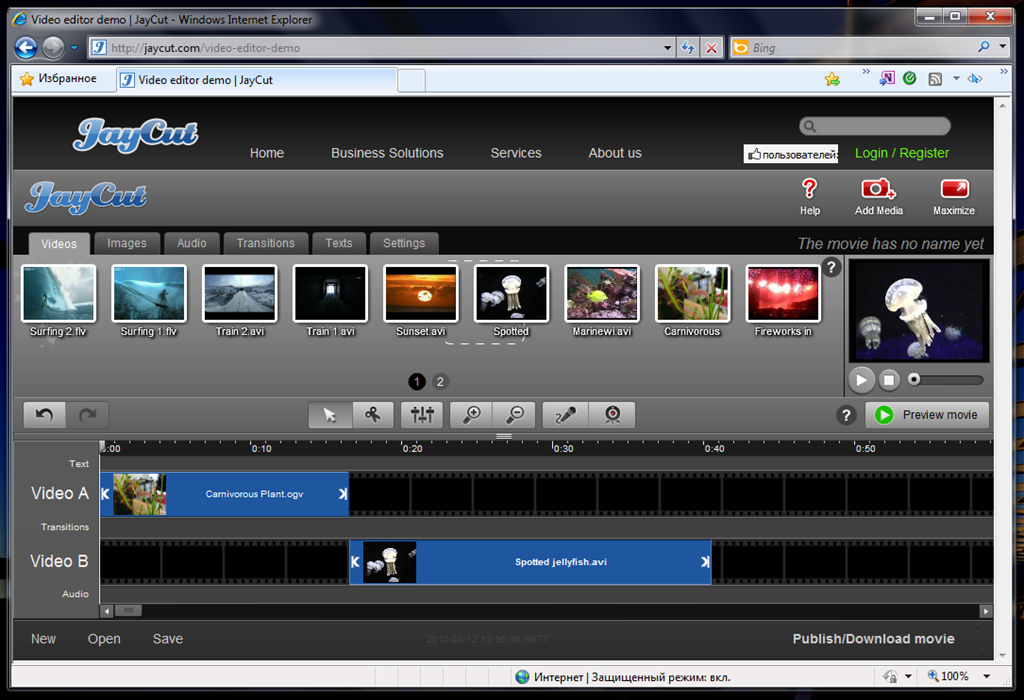
Task: Play the preview clip
Action: [861, 380]
